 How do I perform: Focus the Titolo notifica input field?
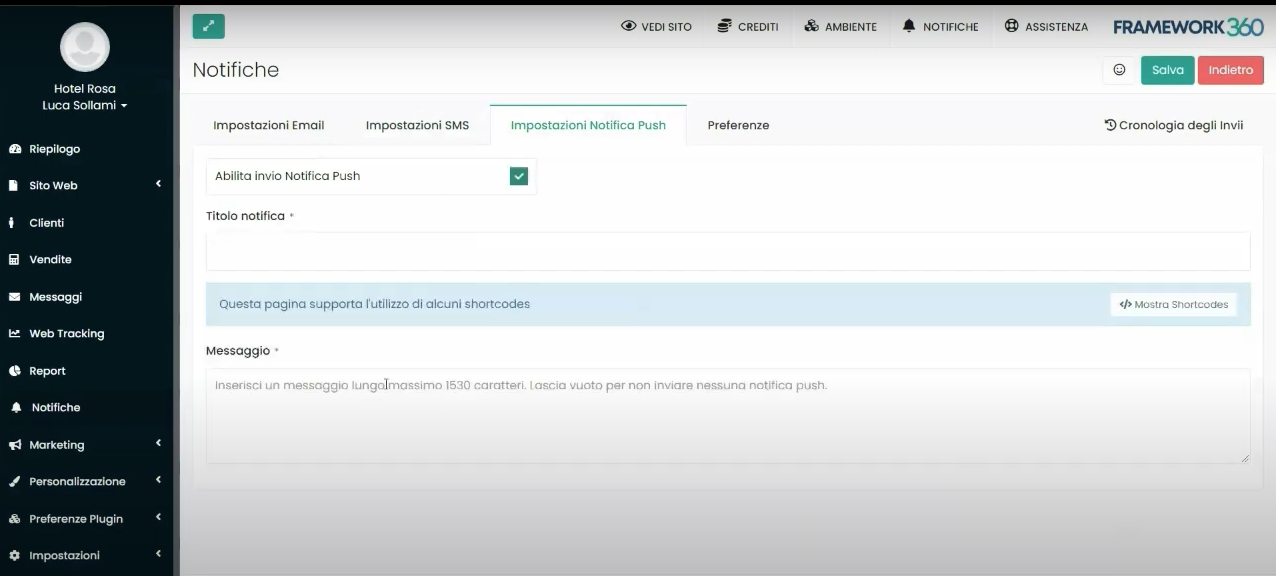pos(727,251)
